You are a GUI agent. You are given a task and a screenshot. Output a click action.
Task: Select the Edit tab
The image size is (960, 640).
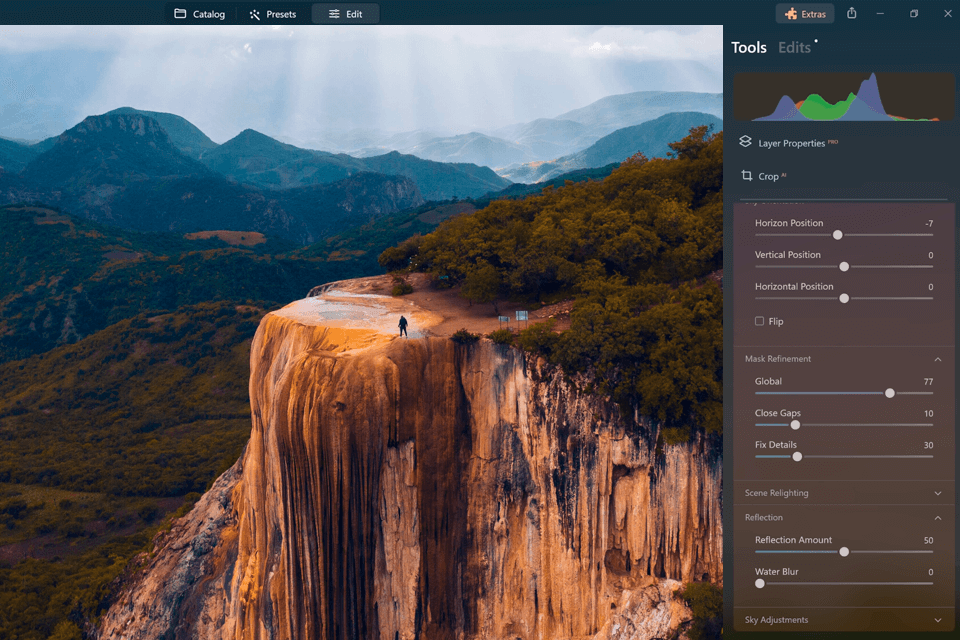(x=345, y=13)
